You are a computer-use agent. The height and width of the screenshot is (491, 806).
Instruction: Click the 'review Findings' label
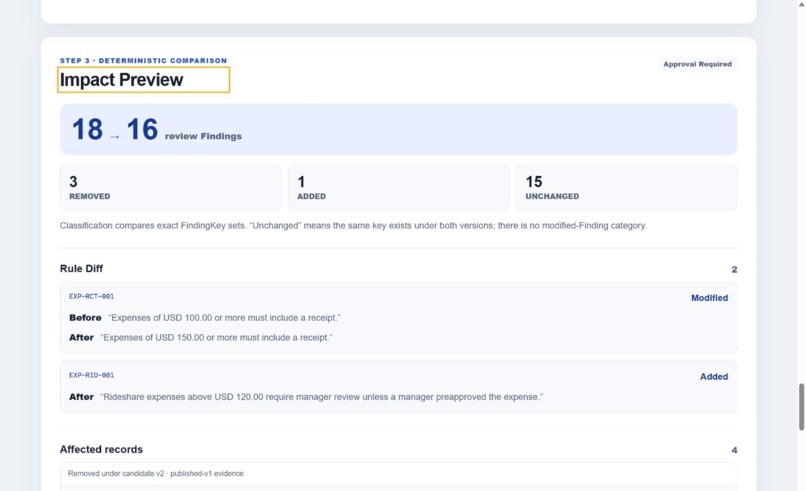point(203,136)
